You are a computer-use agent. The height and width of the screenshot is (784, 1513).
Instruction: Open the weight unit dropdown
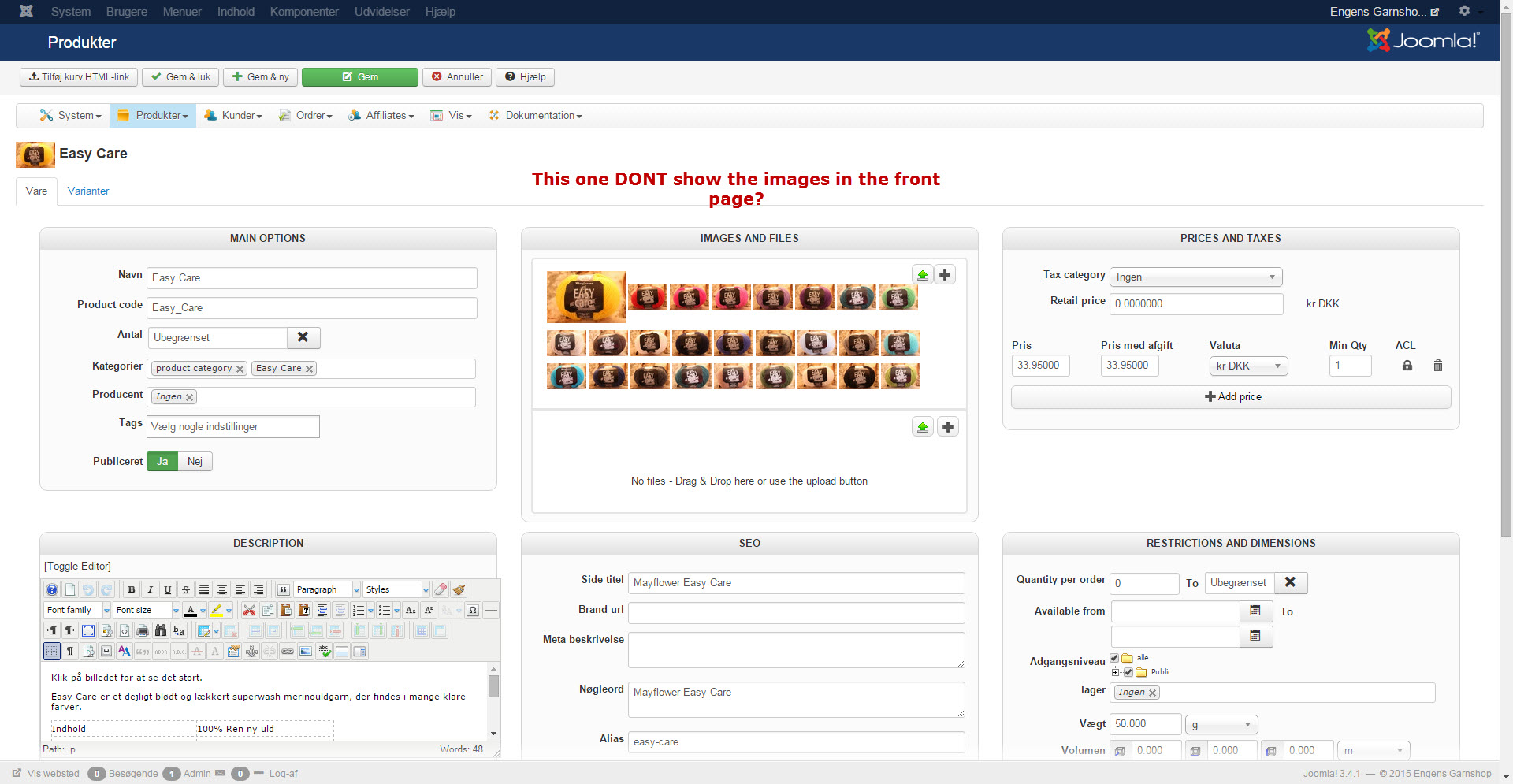(1221, 724)
